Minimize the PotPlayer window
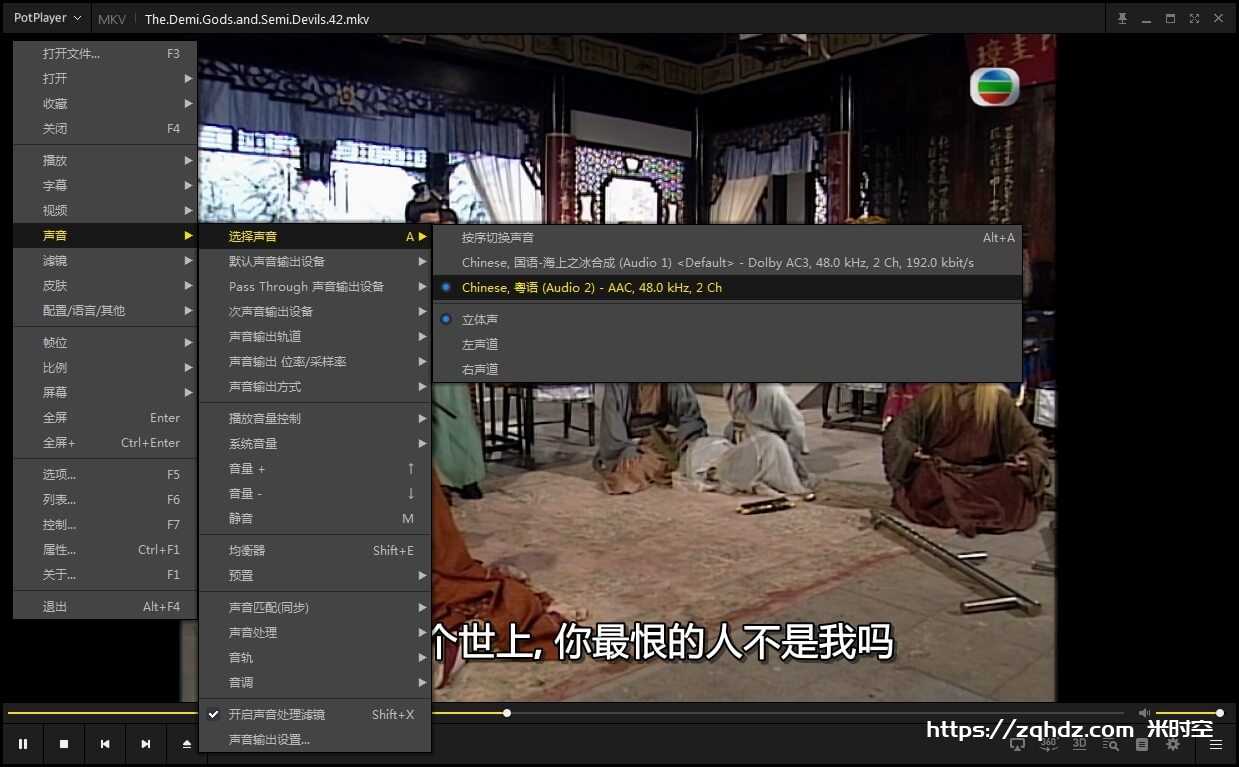This screenshot has width=1239, height=767. (x=1146, y=18)
